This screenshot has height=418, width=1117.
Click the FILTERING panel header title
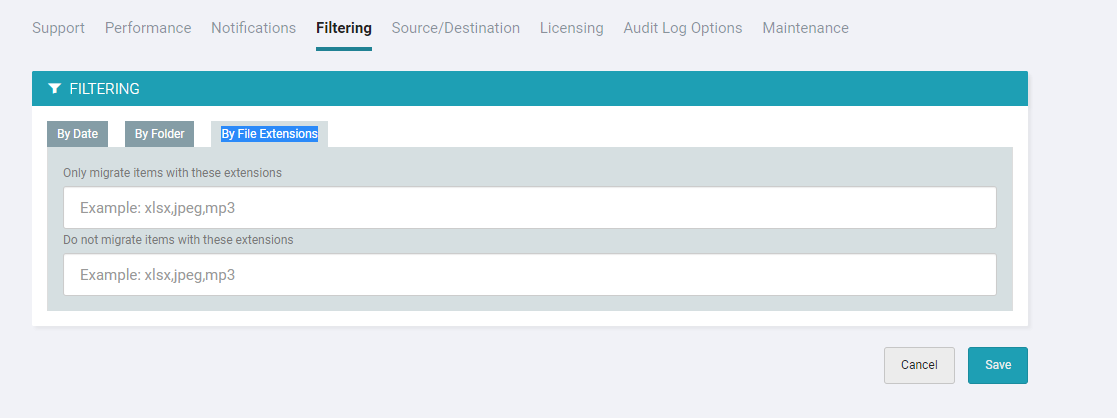pos(104,89)
